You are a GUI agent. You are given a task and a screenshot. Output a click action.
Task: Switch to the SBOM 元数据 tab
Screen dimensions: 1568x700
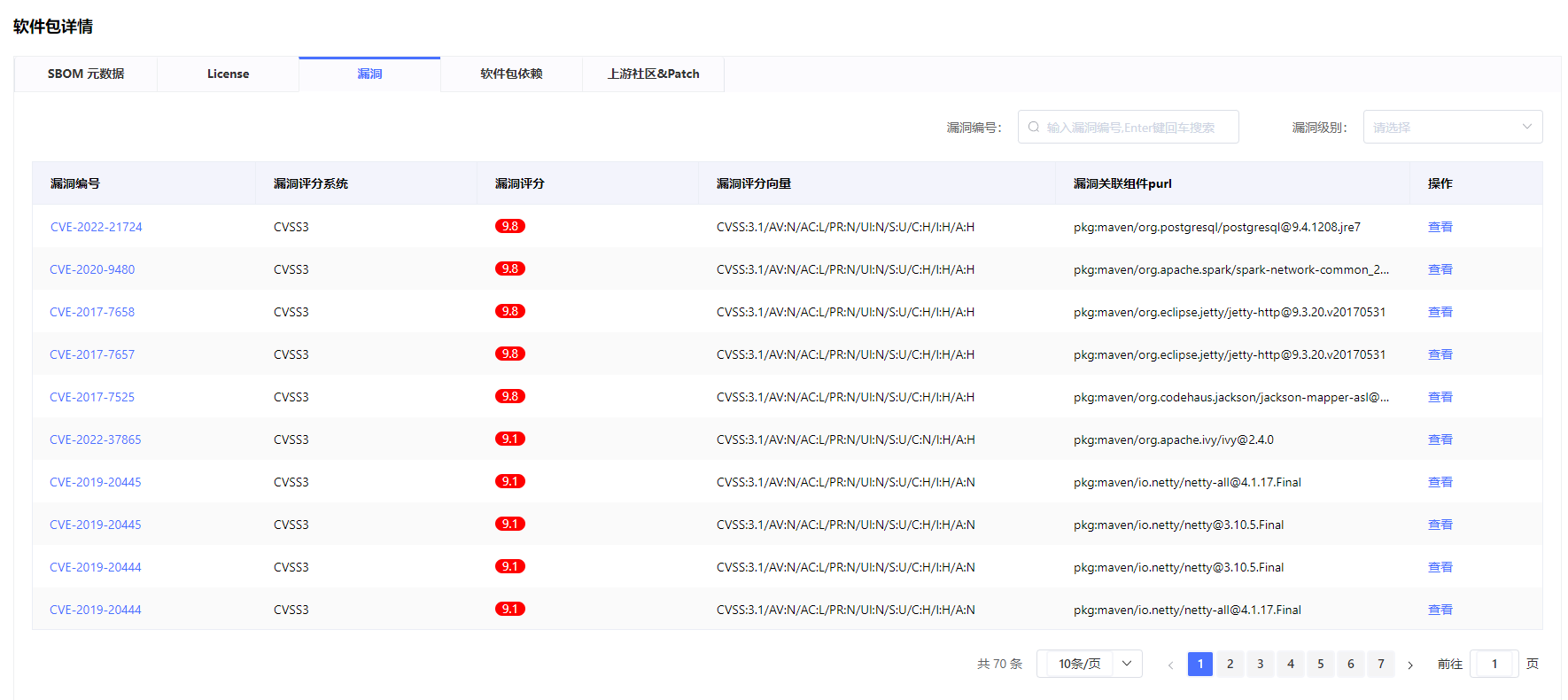click(x=86, y=74)
